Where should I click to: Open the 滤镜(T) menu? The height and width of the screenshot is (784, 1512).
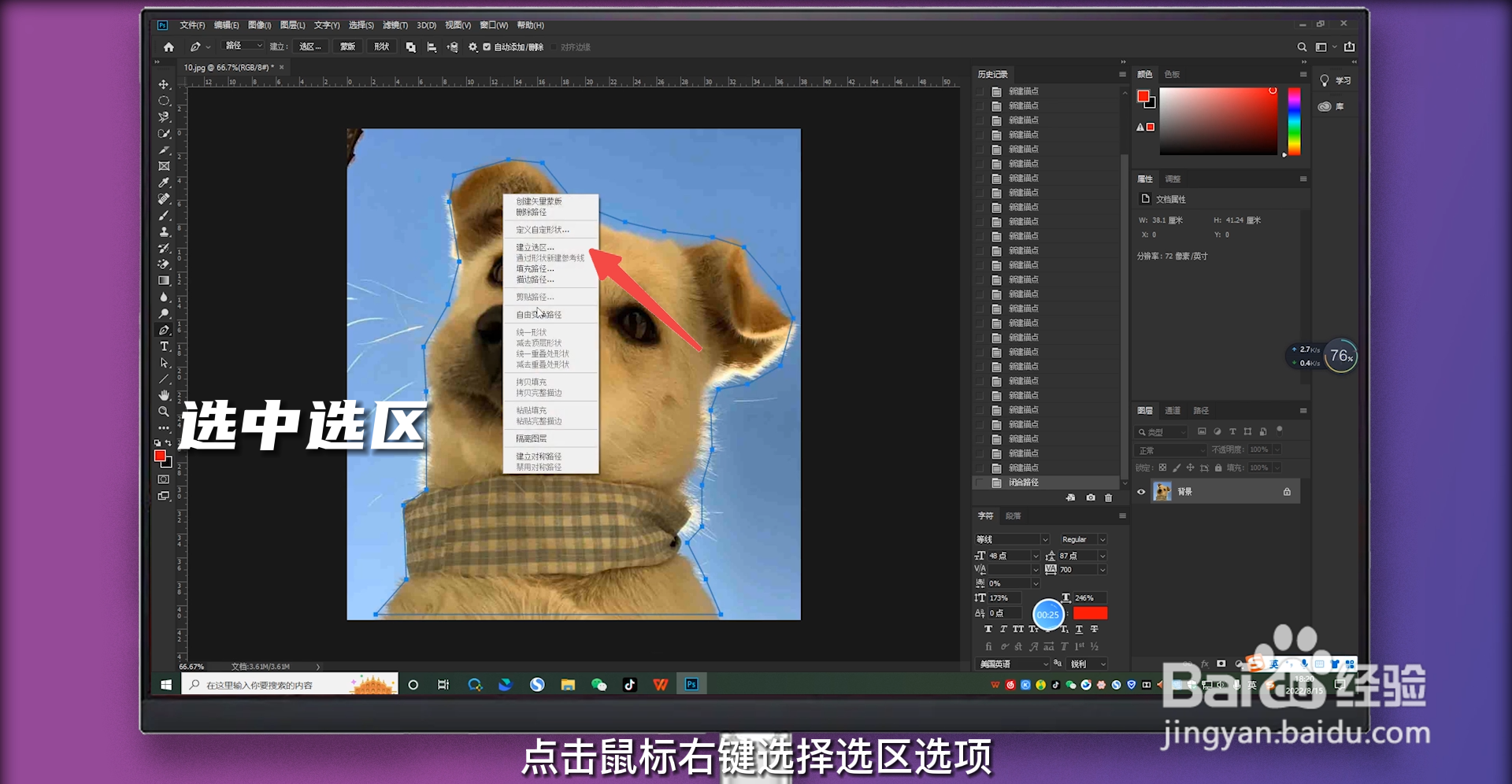pyautogui.click(x=395, y=25)
